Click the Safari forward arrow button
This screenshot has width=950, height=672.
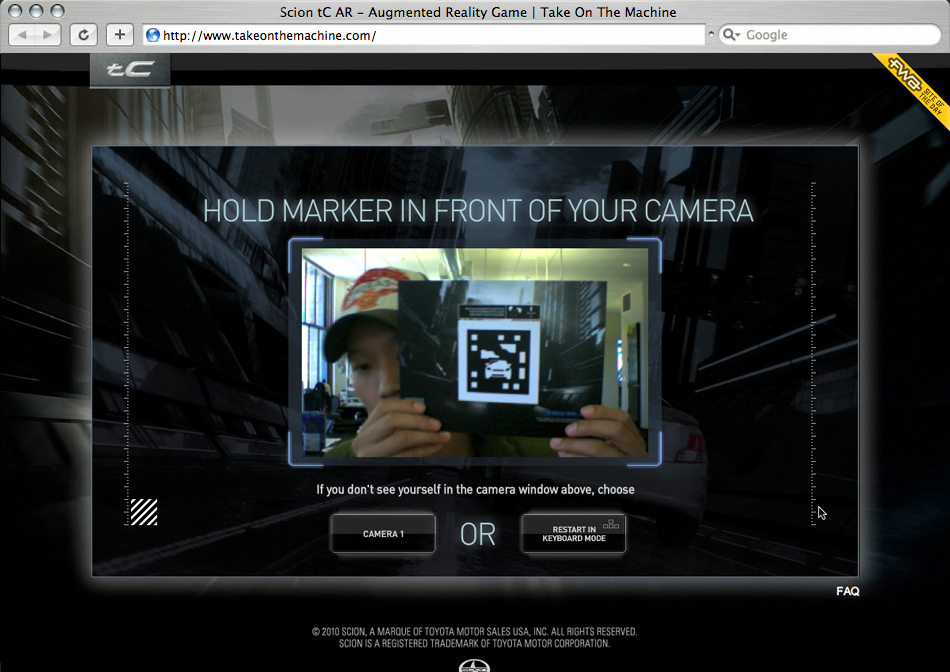pos(48,35)
